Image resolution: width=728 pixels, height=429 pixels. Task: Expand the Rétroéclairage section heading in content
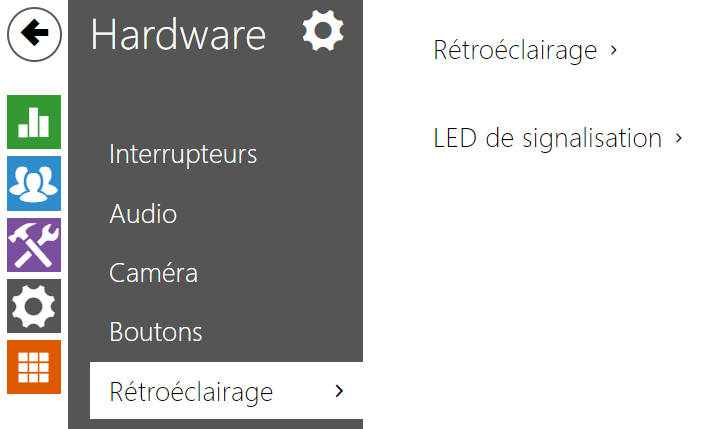514,50
